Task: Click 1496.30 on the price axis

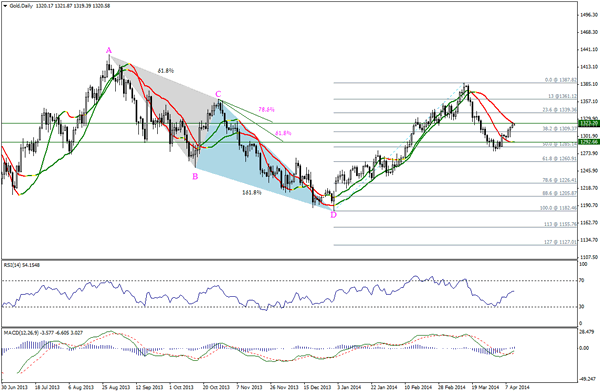Action: point(589,15)
